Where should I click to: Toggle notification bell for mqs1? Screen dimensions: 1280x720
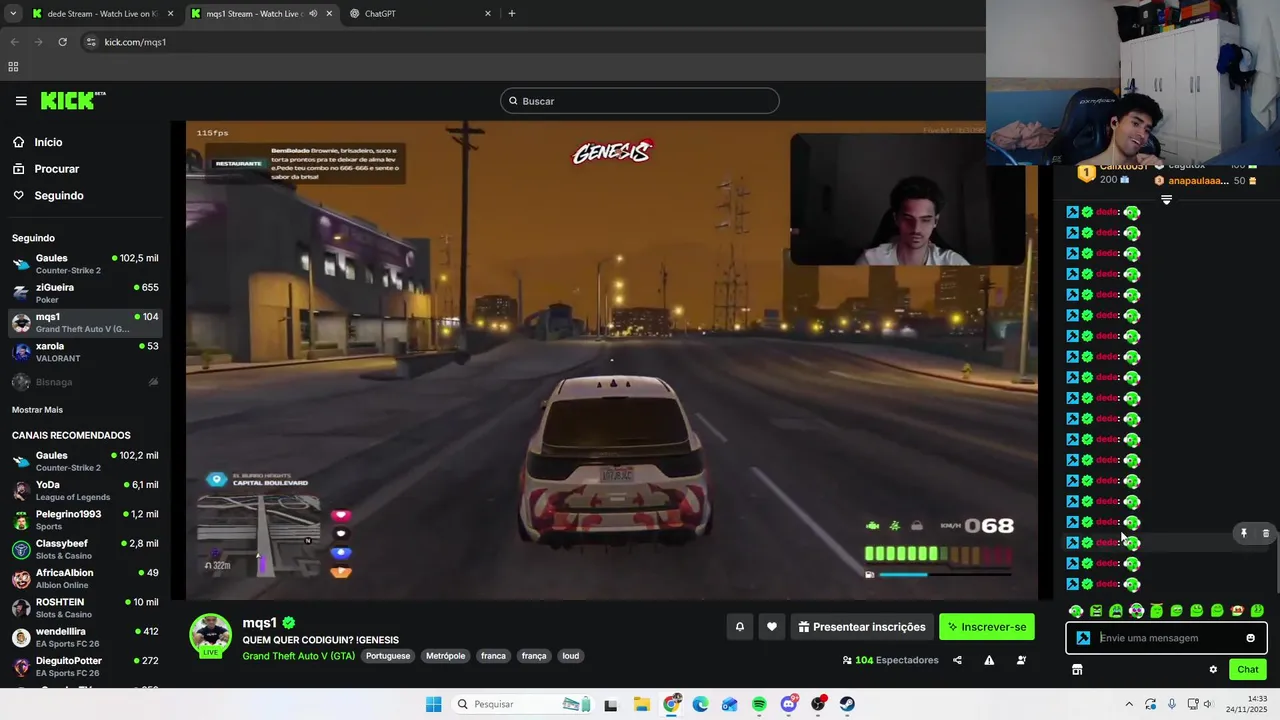(740, 627)
